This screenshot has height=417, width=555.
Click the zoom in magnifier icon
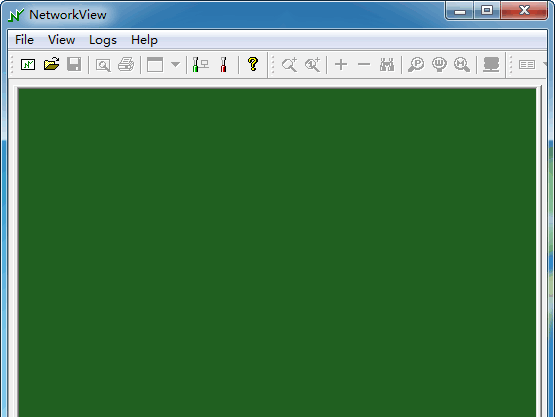(x=289, y=65)
